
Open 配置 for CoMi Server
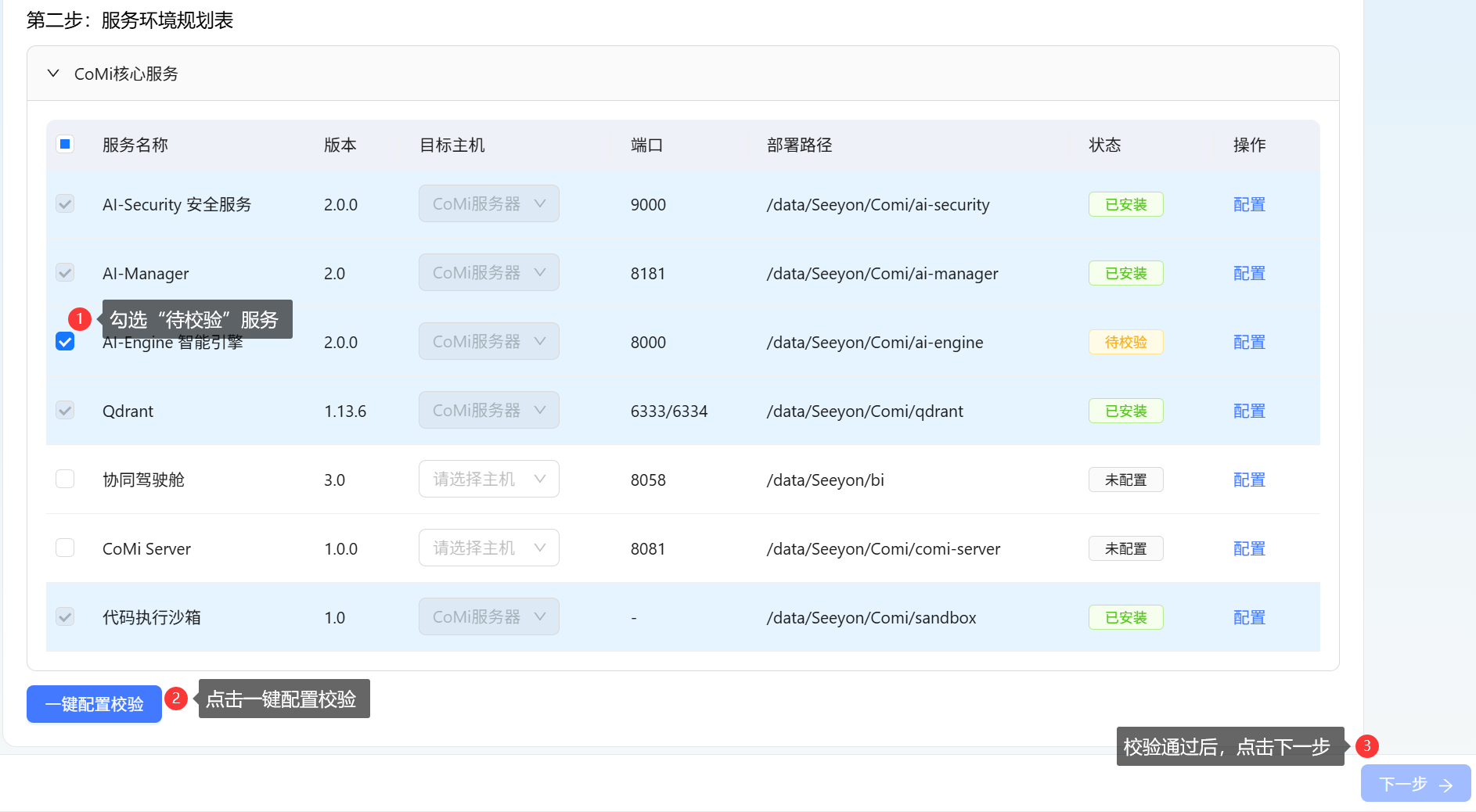click(1248, 548)
